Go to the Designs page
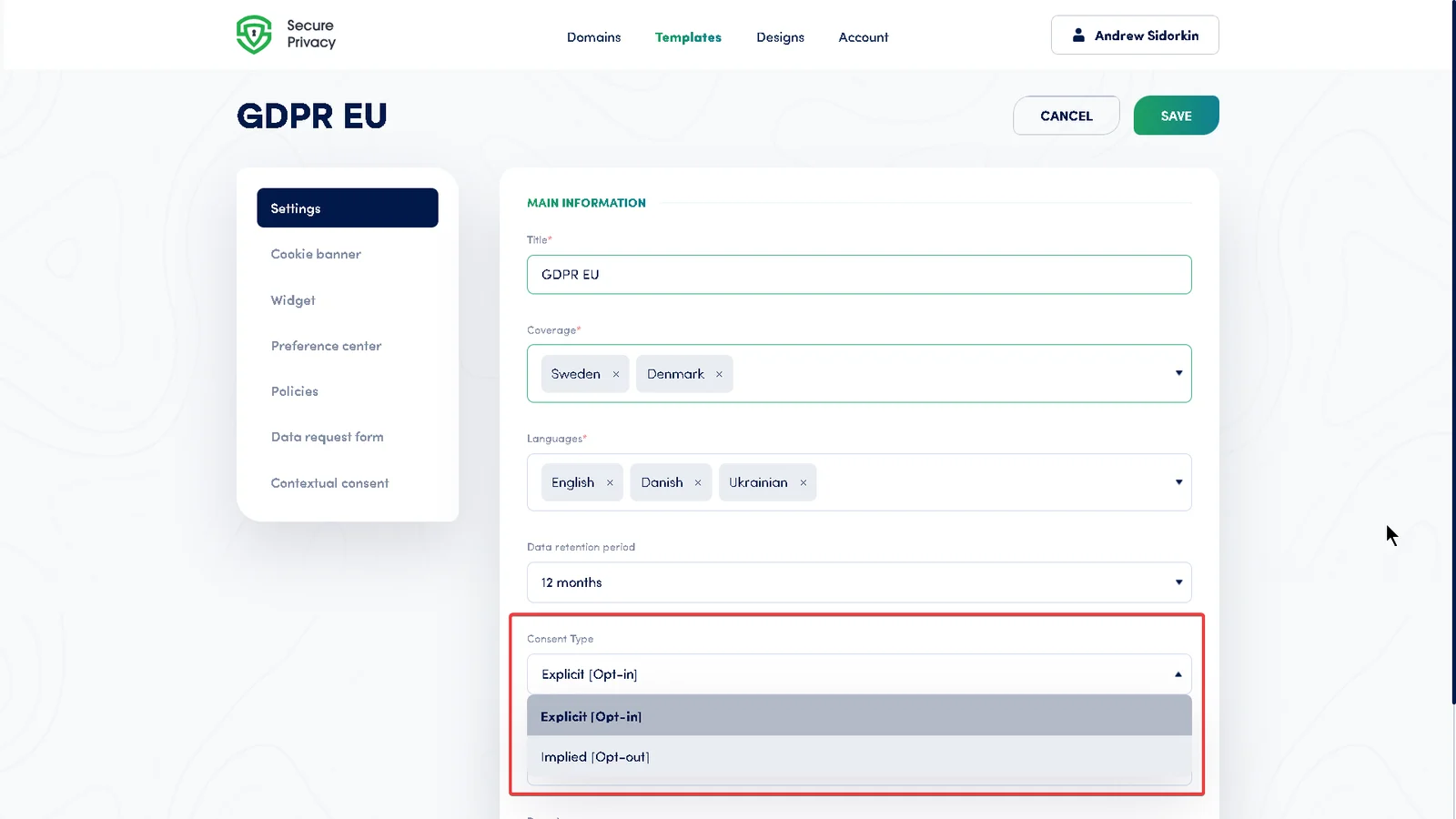 pyautogui.click(x=780, y=37)
